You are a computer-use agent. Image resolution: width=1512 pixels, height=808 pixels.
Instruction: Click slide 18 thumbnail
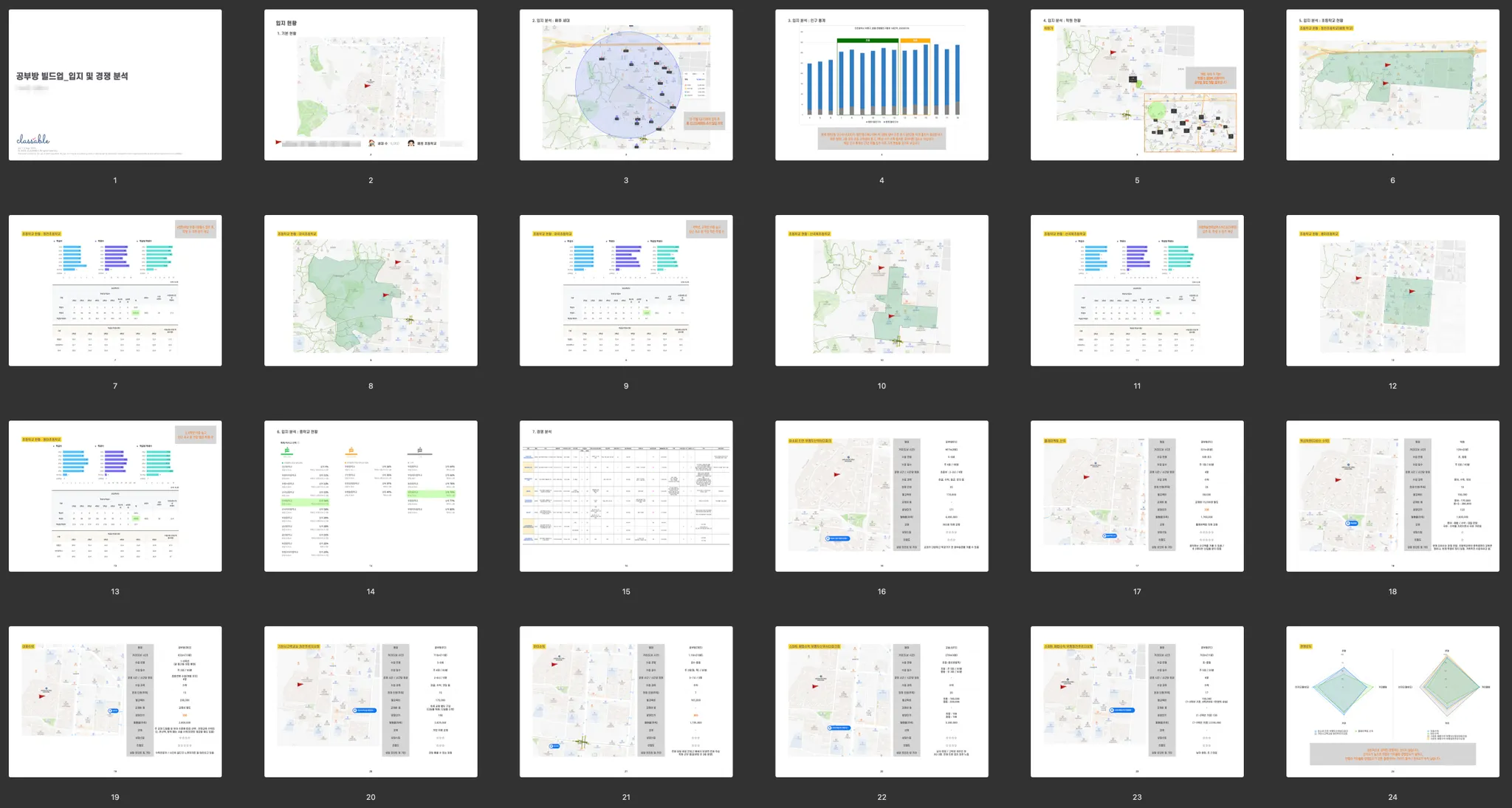pos(1392,496)
